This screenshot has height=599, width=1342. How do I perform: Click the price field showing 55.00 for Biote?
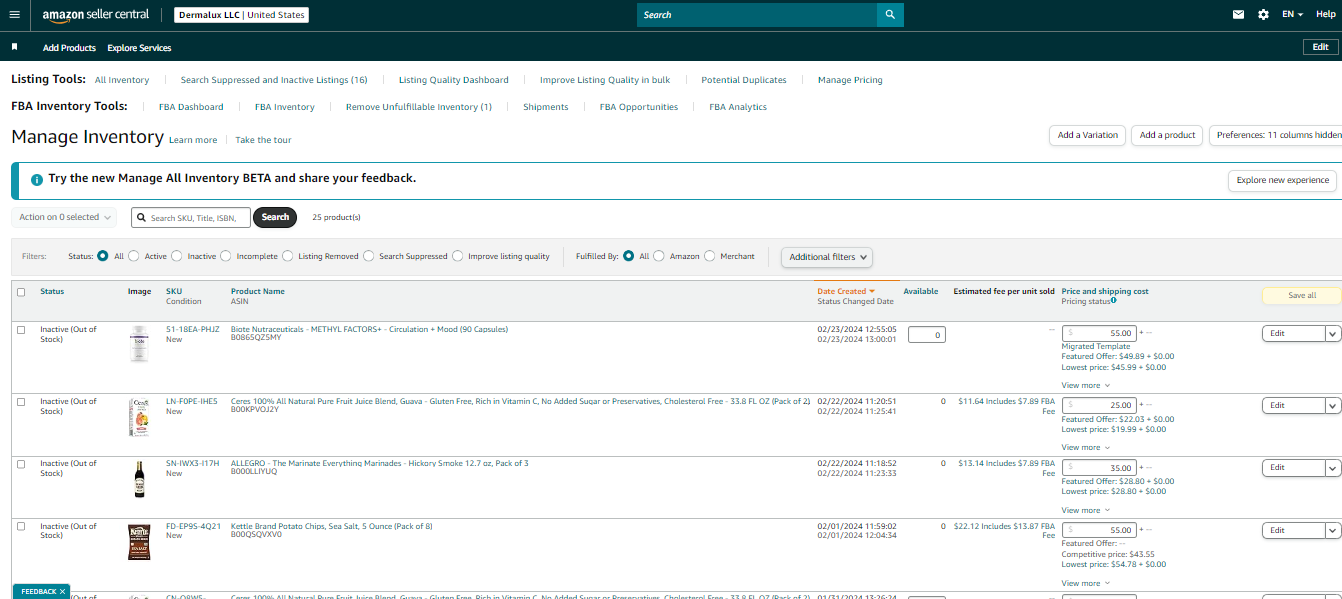1099,333
